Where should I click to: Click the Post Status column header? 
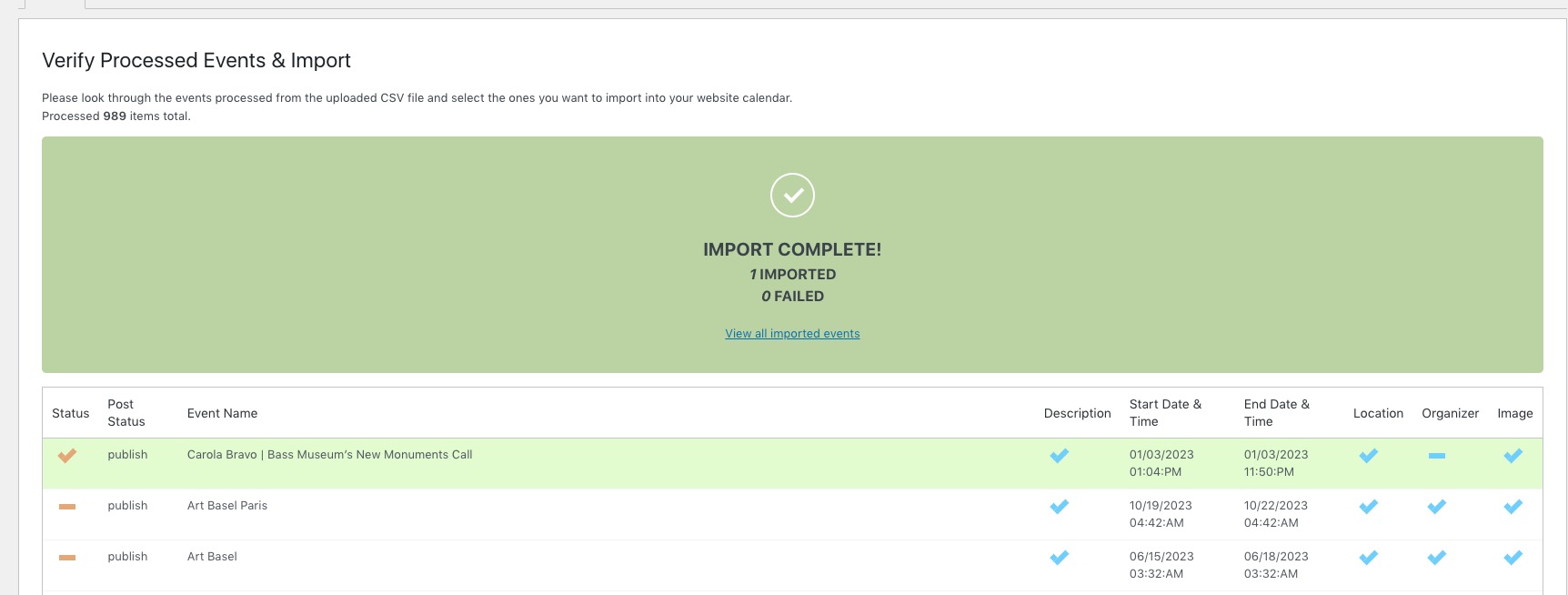point(126,413)
